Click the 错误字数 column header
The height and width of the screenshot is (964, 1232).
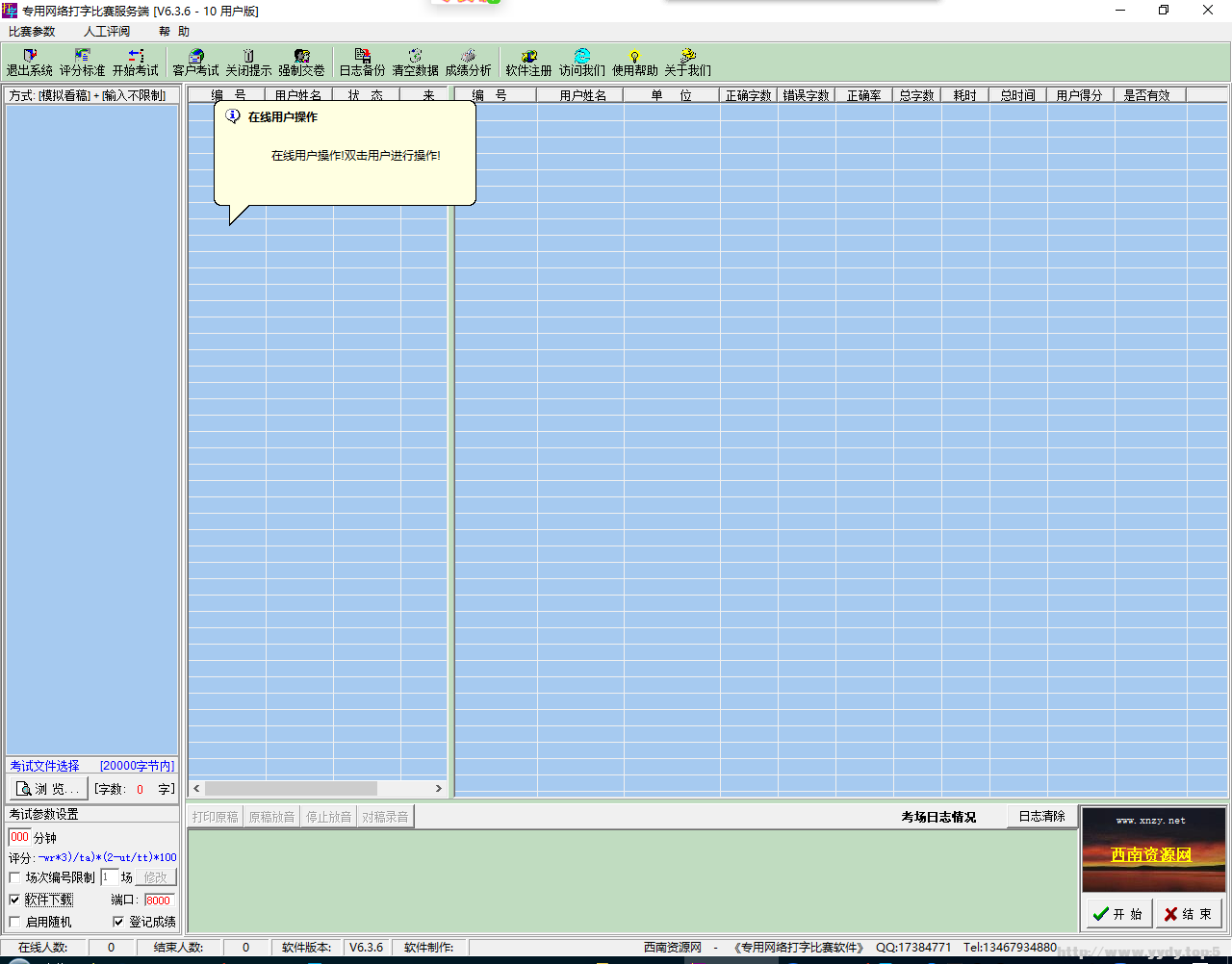806,95
